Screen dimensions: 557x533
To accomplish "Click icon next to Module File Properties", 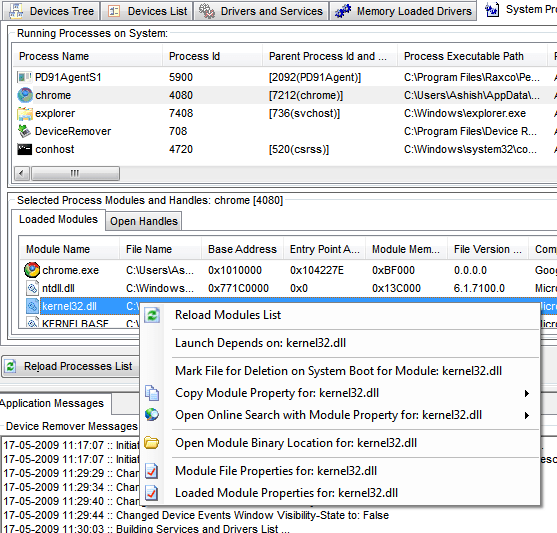I will pos(152,471).
